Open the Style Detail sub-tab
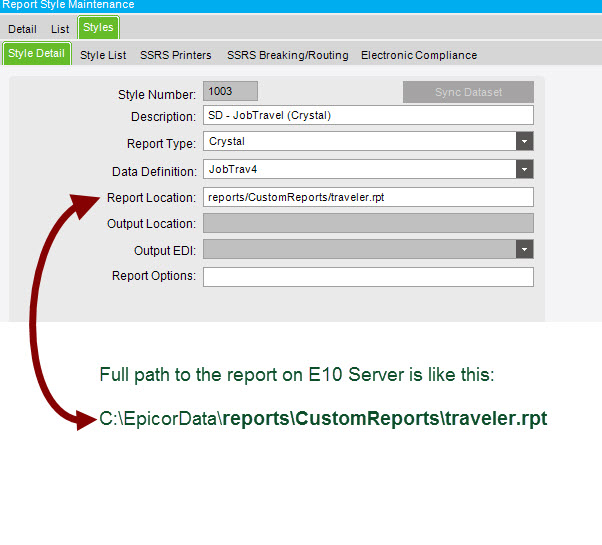 (36, 53)
